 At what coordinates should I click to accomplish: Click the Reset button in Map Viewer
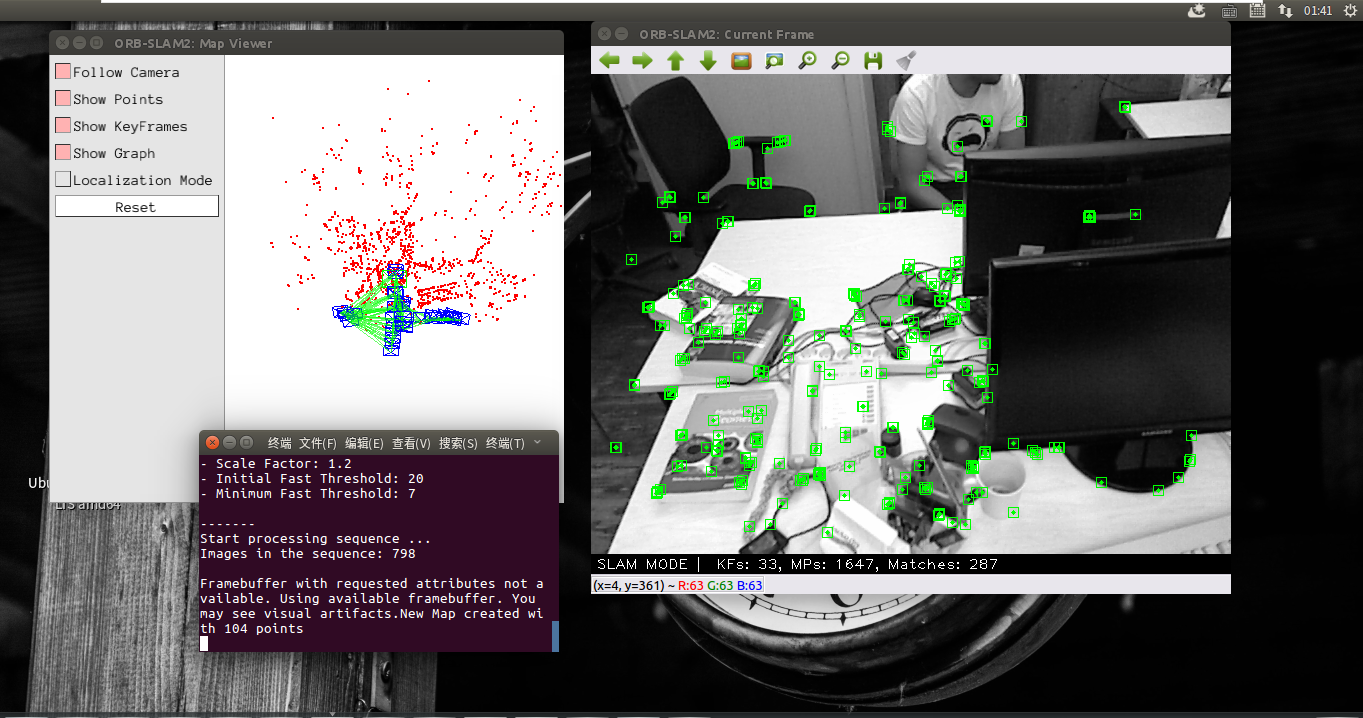click(x=136, y=207)
